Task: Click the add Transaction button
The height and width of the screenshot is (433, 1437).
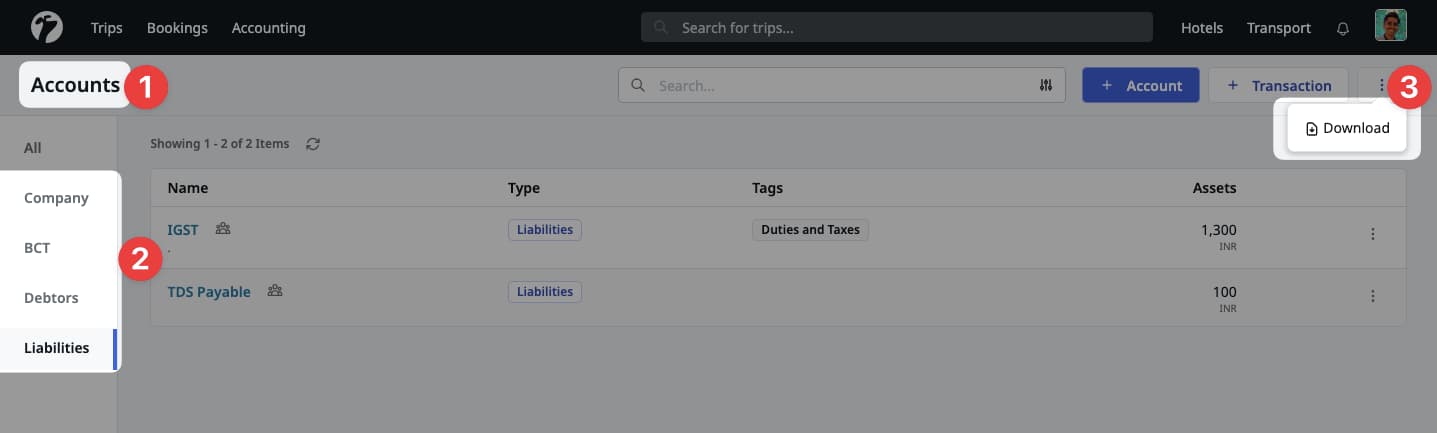Action: point(1279,86)
